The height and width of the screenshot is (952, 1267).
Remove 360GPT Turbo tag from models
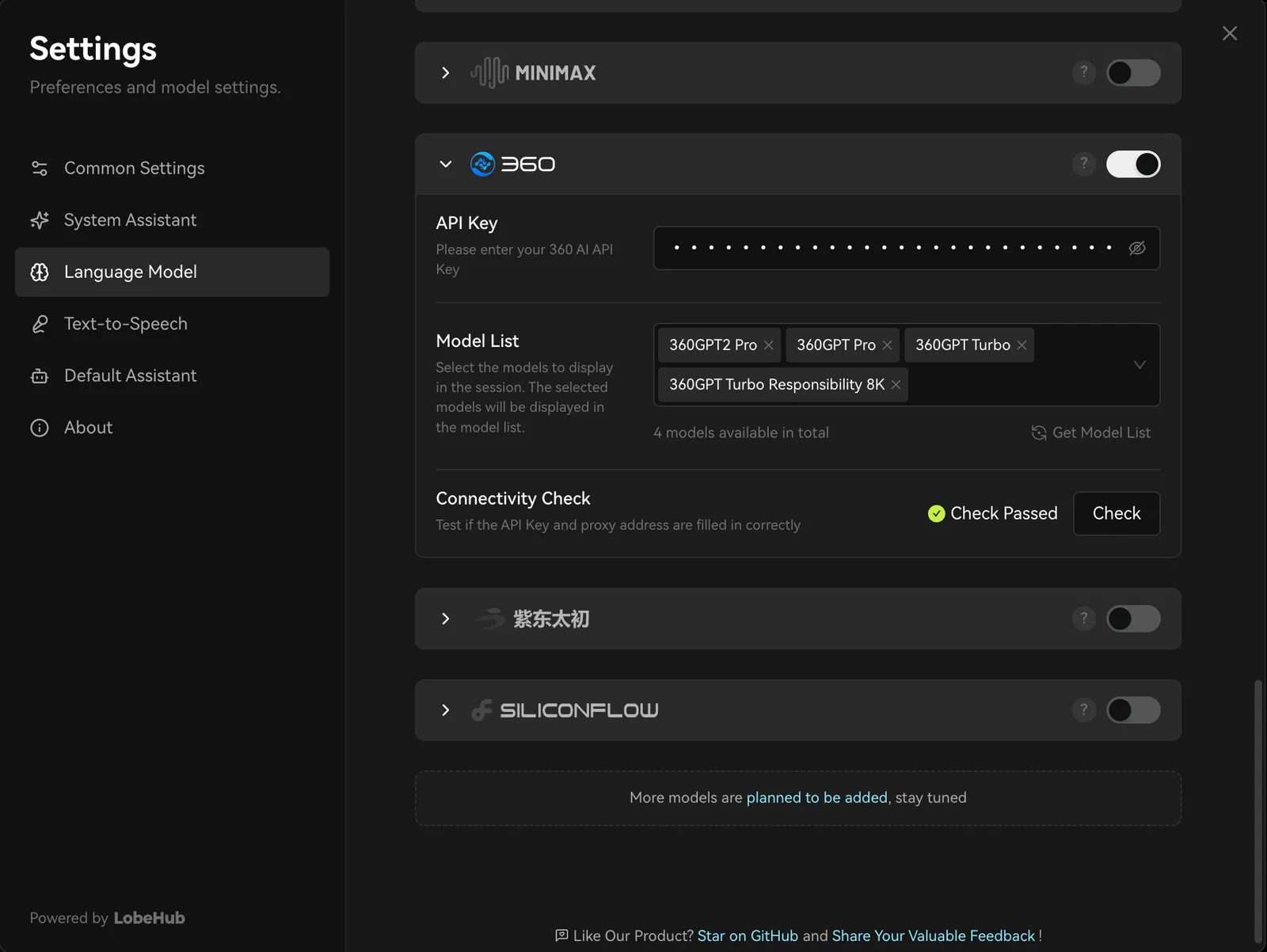click(x=1022, y=345)
